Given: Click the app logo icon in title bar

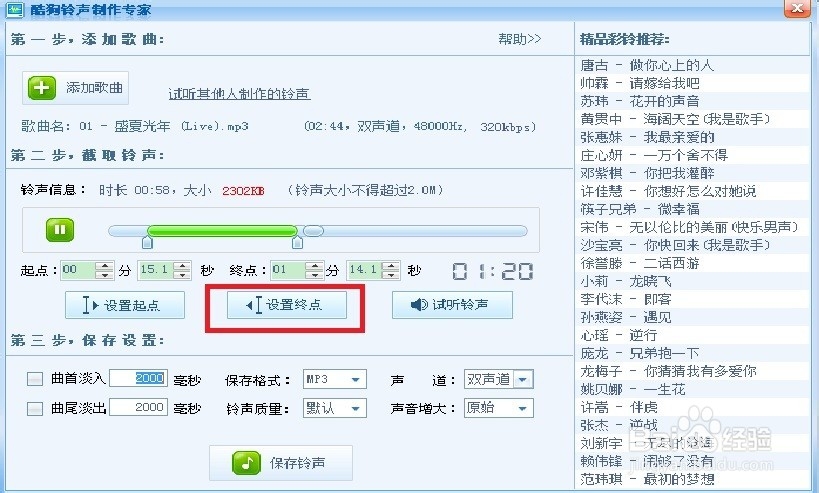Looking at the screenshot, I should pos(15,9).
